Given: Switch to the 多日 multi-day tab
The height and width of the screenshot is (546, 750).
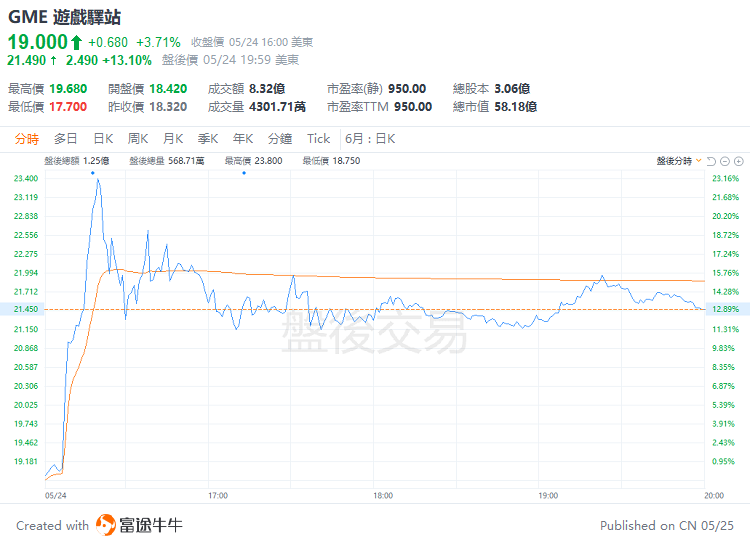Looking at the screenshot, I should 66,139.
